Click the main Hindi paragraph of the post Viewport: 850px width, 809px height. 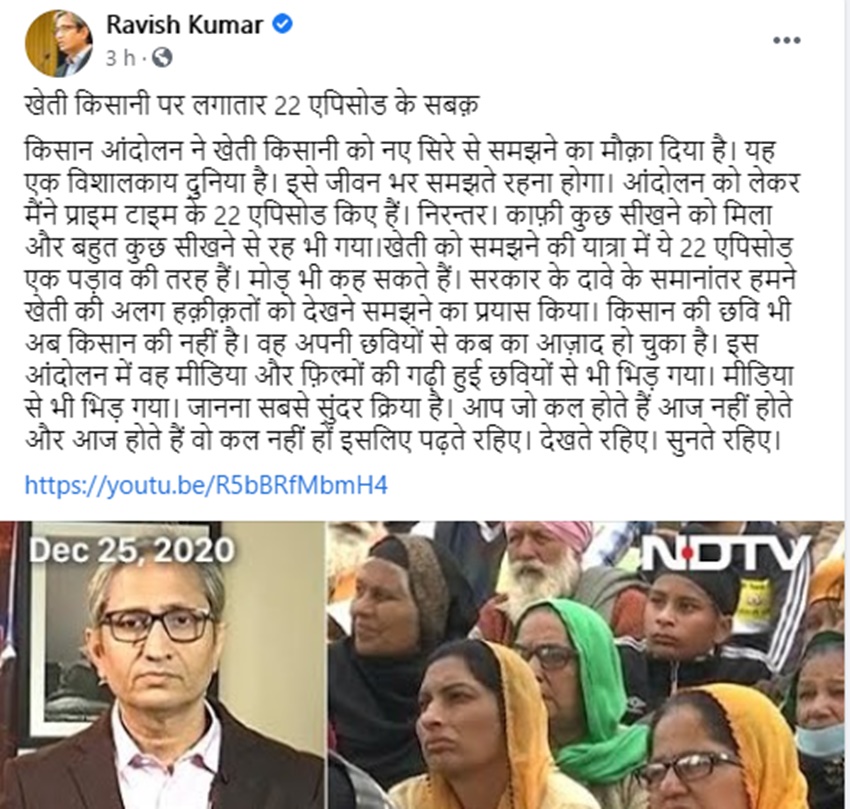pyautogui.click(x=412, y=295)
